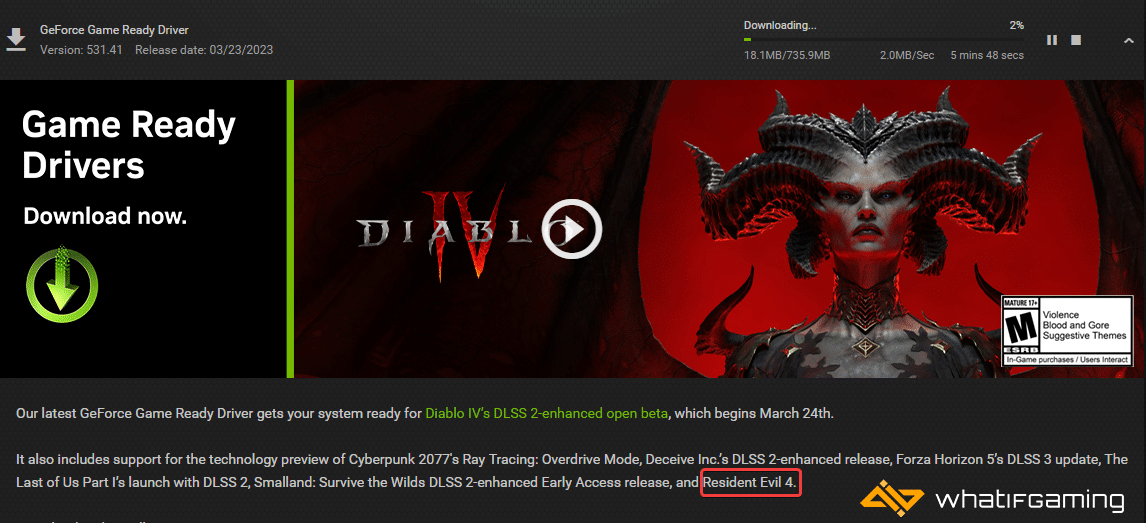Click the ESRB Mature 17+ rating badge
This screenshot has width=1146, height=523.
pyautogui.click(x=1065, y=330)
